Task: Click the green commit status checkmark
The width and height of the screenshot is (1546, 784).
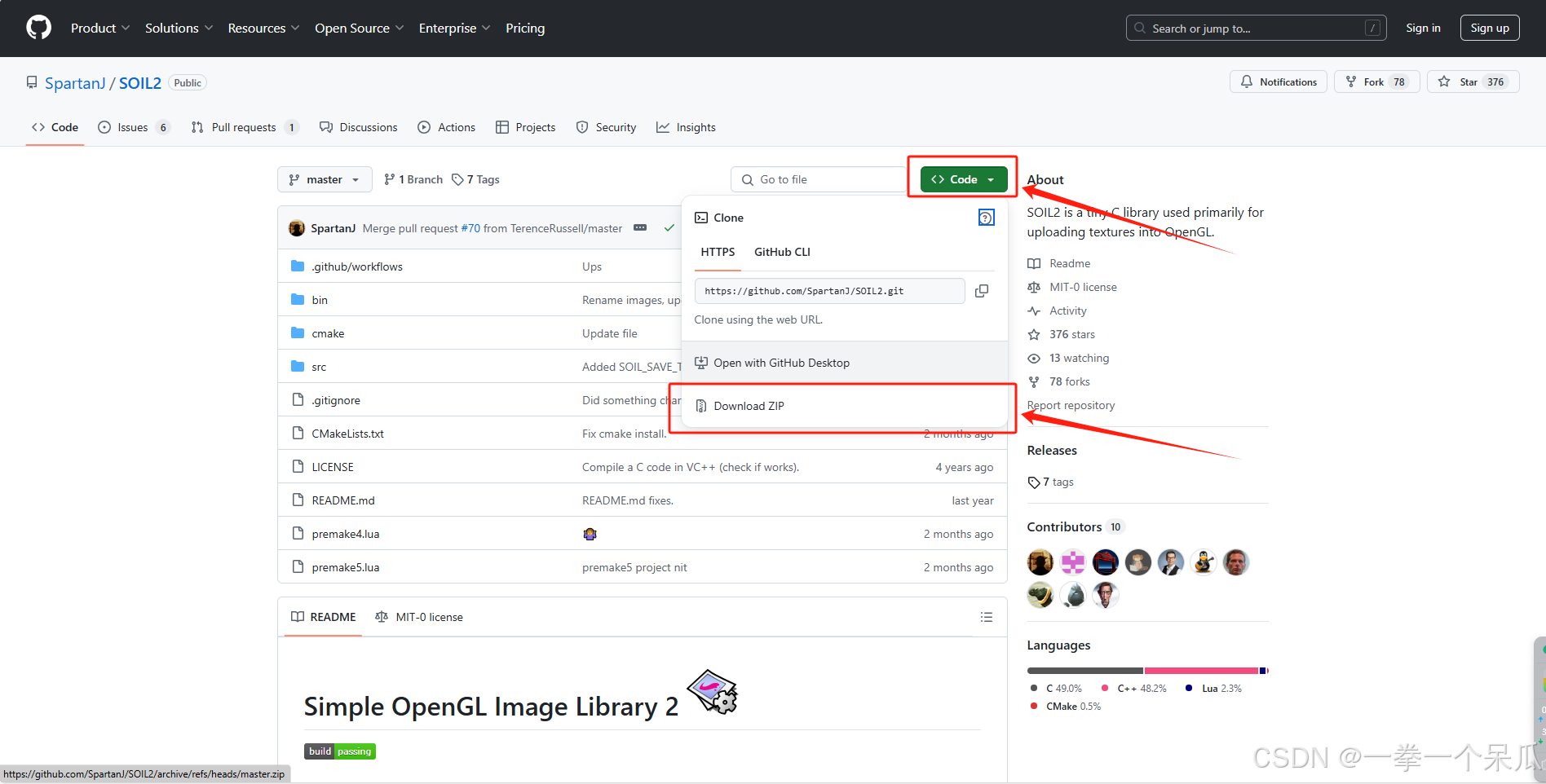Action: (669, 227)
